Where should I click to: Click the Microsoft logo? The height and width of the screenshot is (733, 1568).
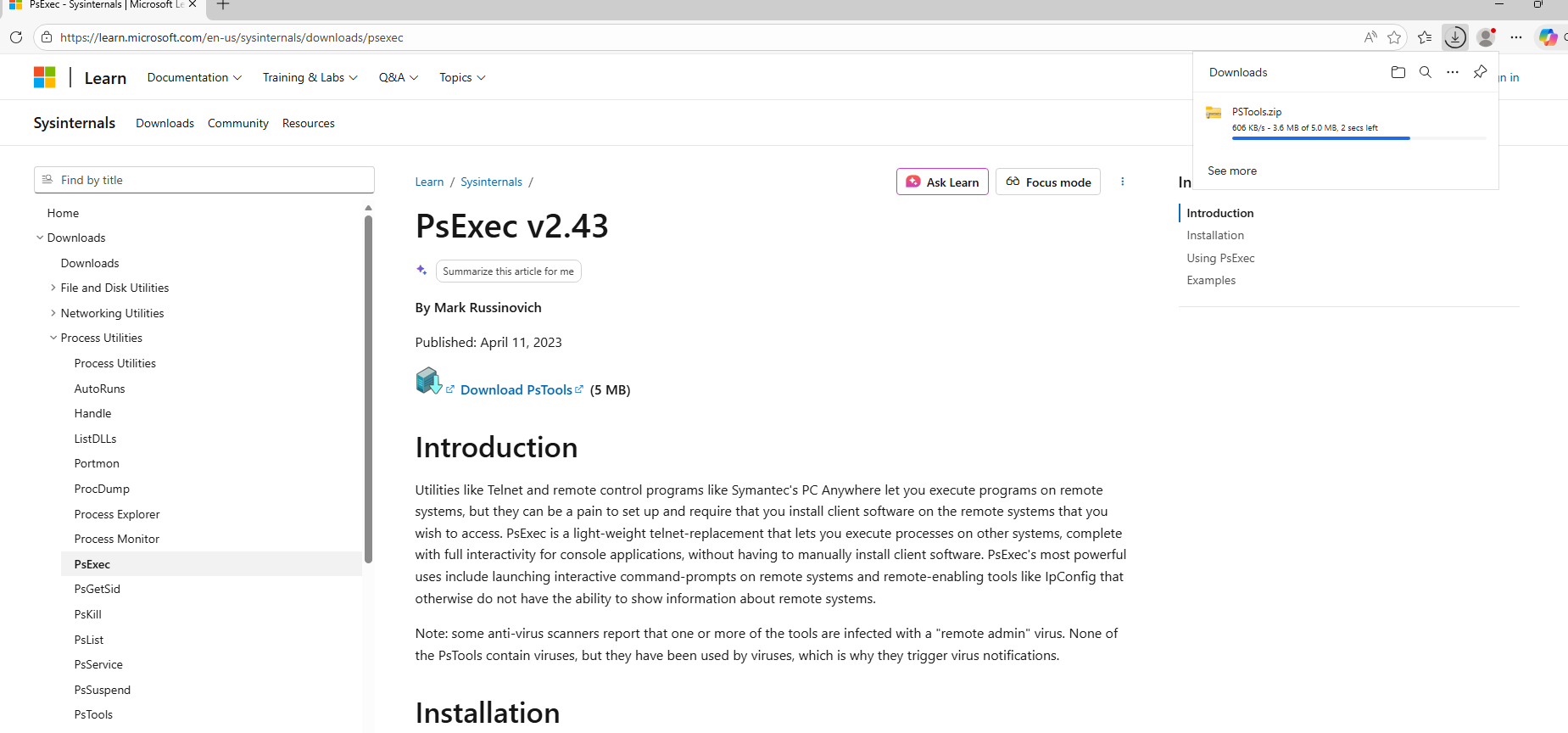(44, 77)
